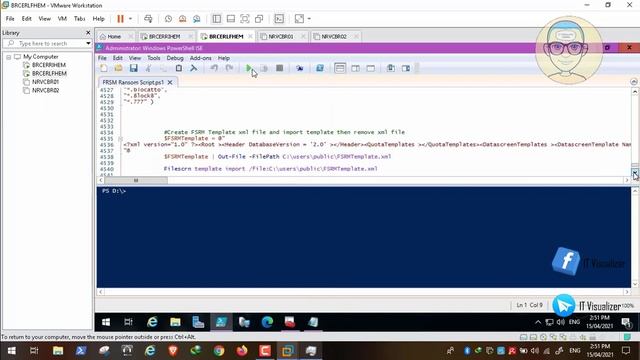Click the script pane down scroll arrow
This screenshot has height=360, width=640.
(x=635, y=173)
